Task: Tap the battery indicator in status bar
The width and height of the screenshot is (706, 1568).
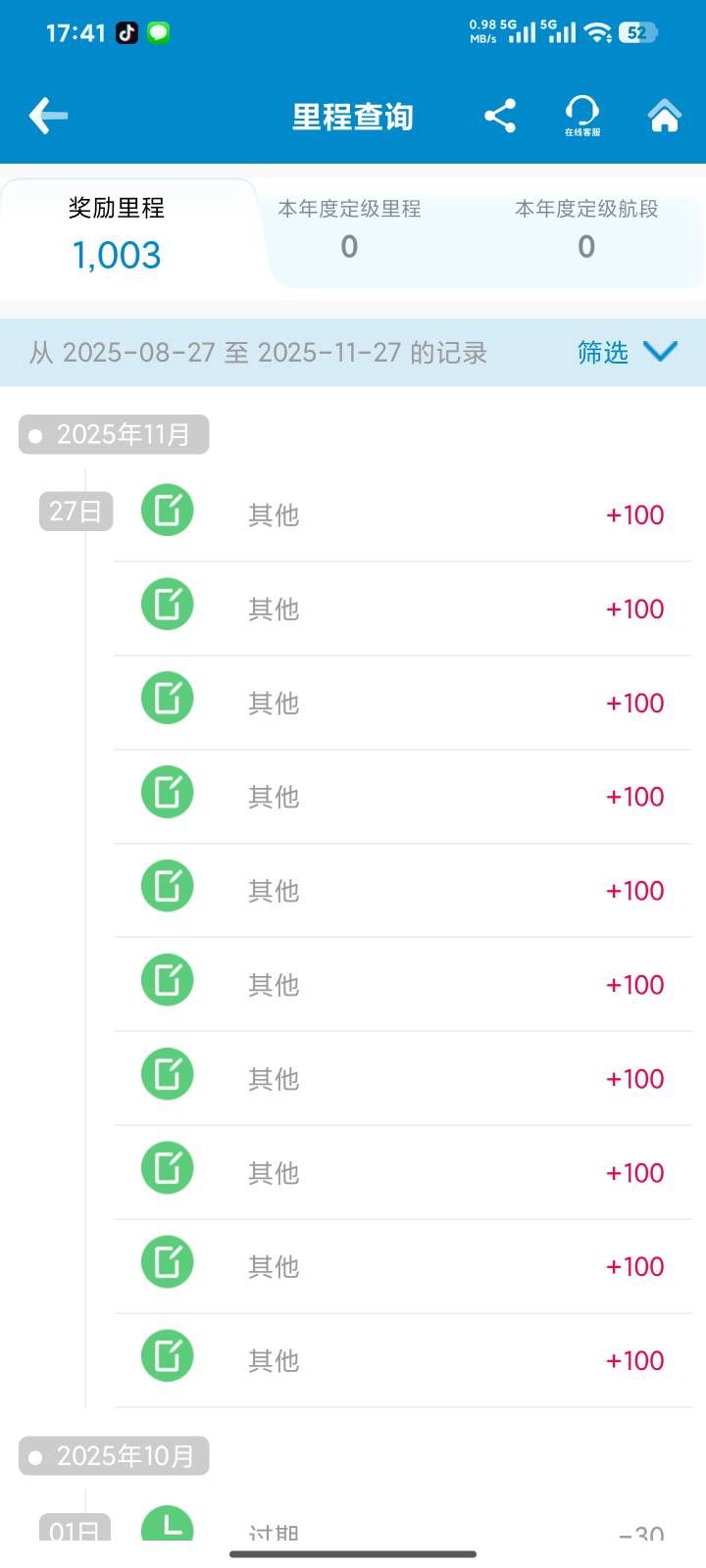Action: point(636,32)
